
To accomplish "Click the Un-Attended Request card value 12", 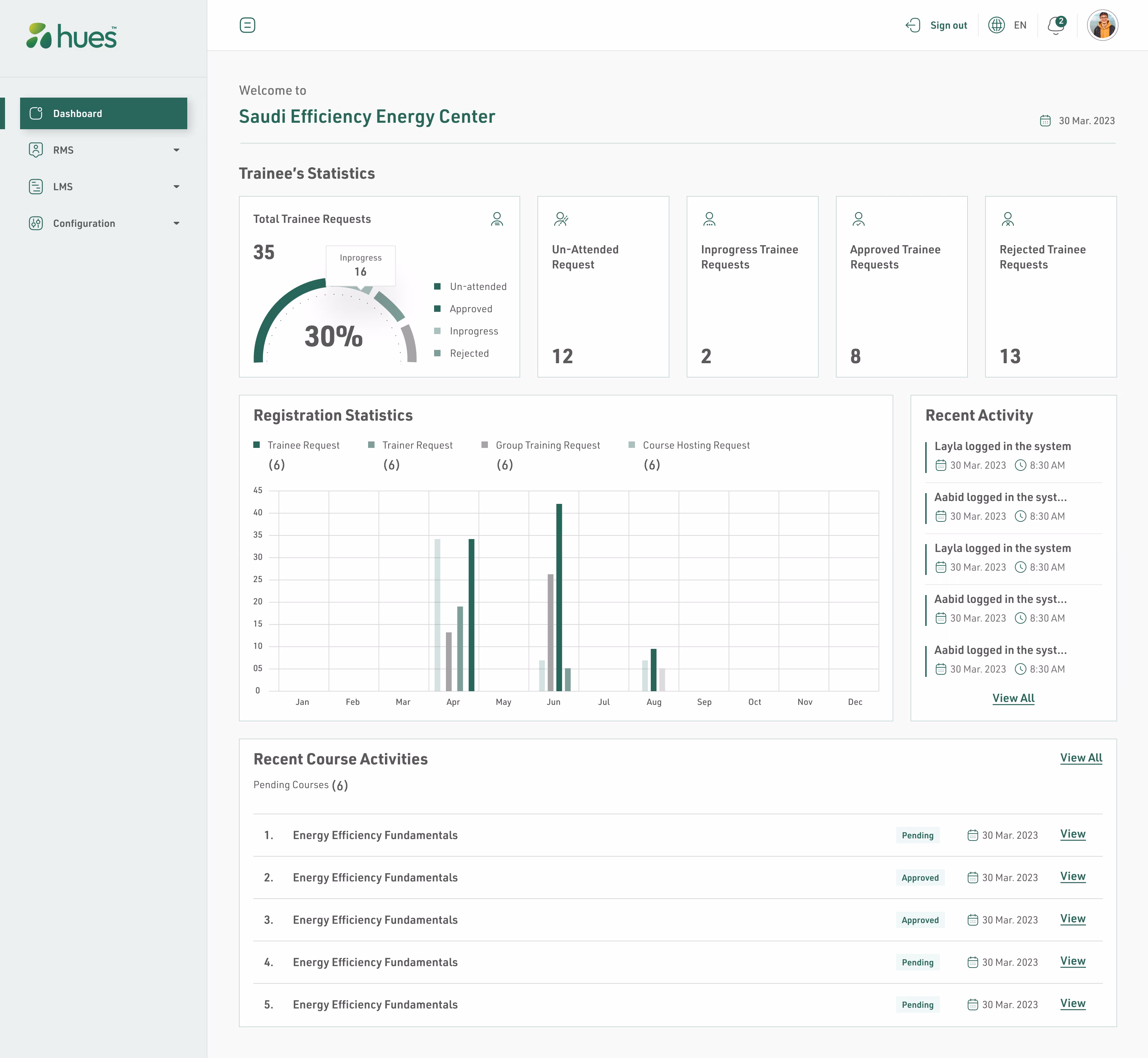I will point(563,356).
